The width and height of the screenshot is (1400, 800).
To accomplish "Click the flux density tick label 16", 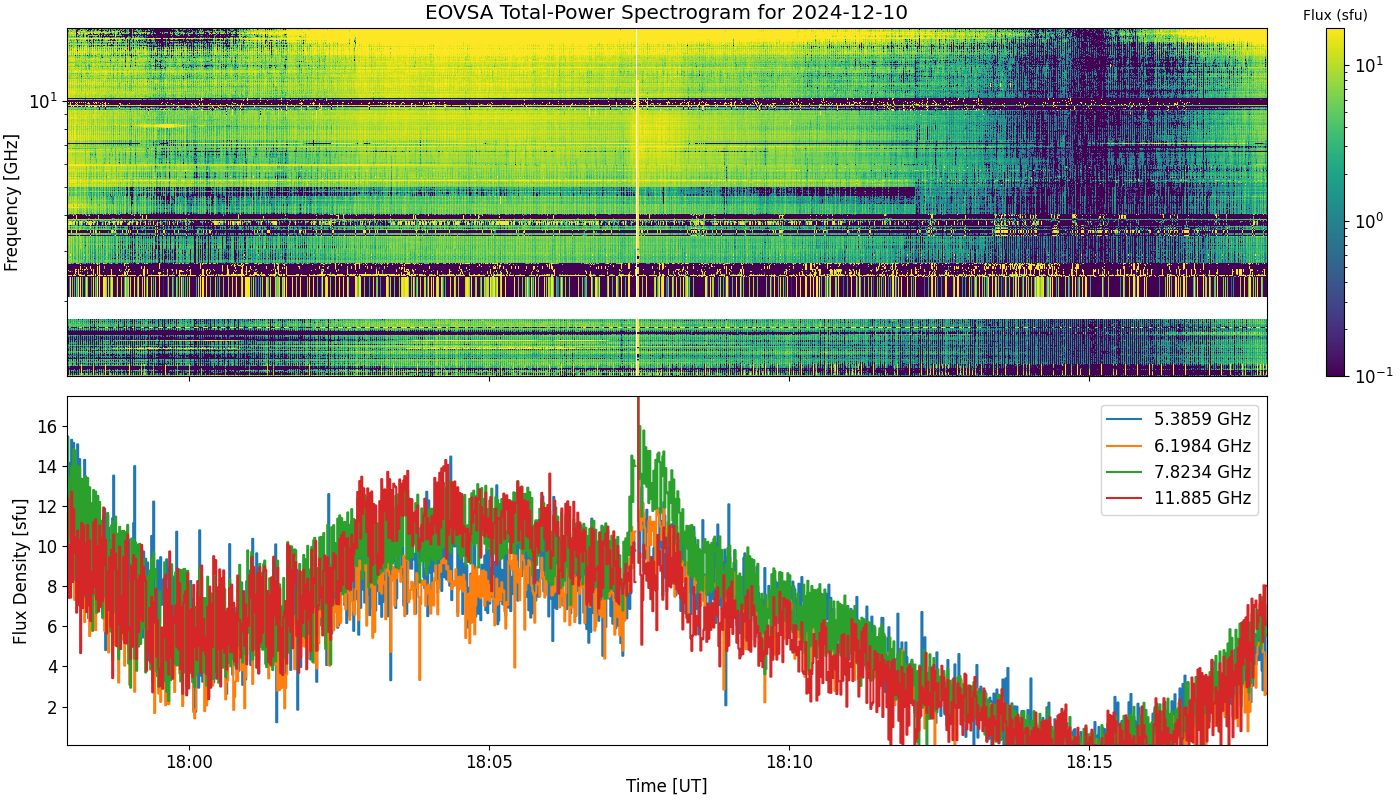I will click(x=48, y=426).
